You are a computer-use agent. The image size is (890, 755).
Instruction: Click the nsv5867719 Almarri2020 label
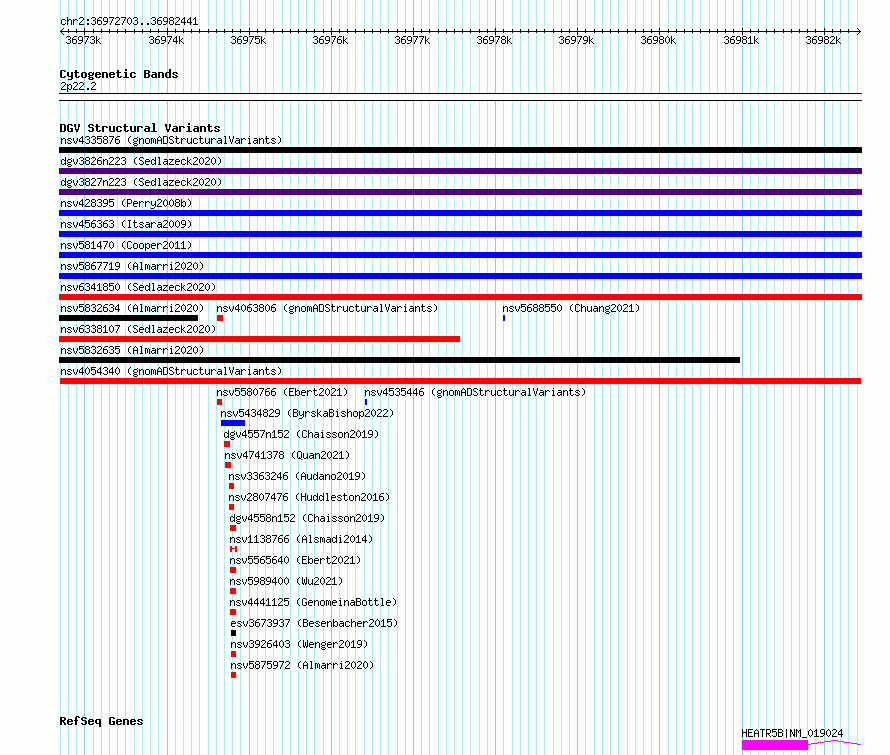coord(132,266)
